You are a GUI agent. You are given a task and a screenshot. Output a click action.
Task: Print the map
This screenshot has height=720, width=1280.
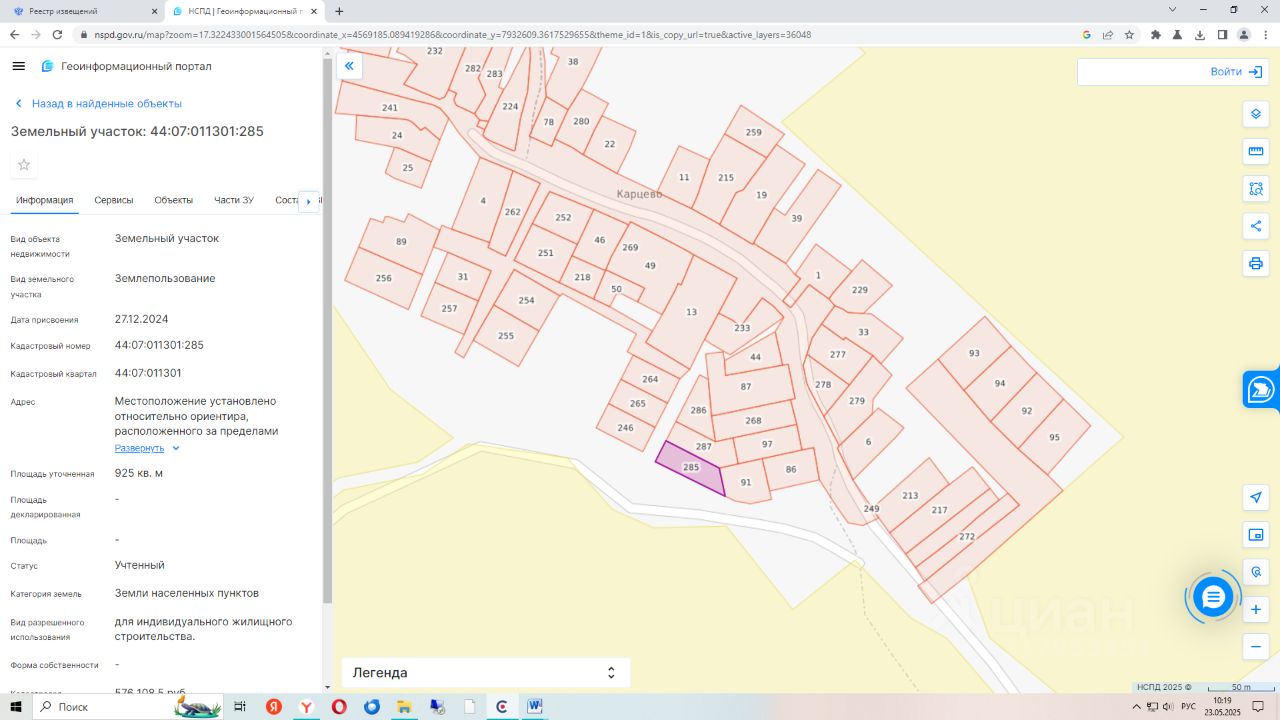coord(1256,264)
